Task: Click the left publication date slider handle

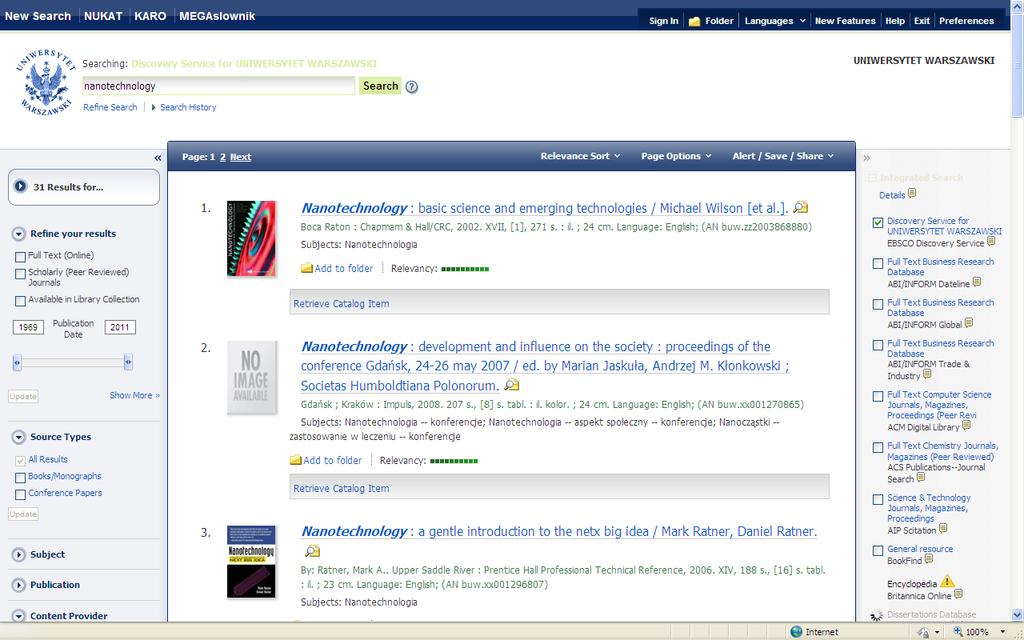Action: [x=17, y=362]
